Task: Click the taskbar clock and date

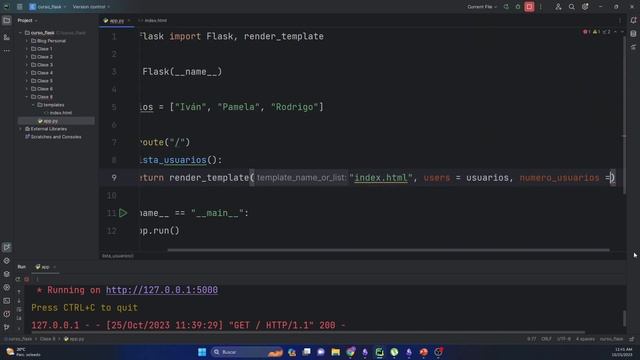Action: (x=622, y=352)
